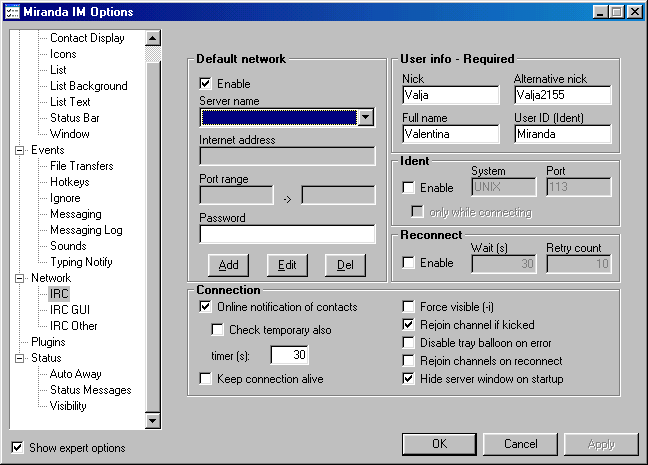The height and width of the screenshot is (465, 648).
Task: Open Status Messages options page
Action: tap(91, 390)
